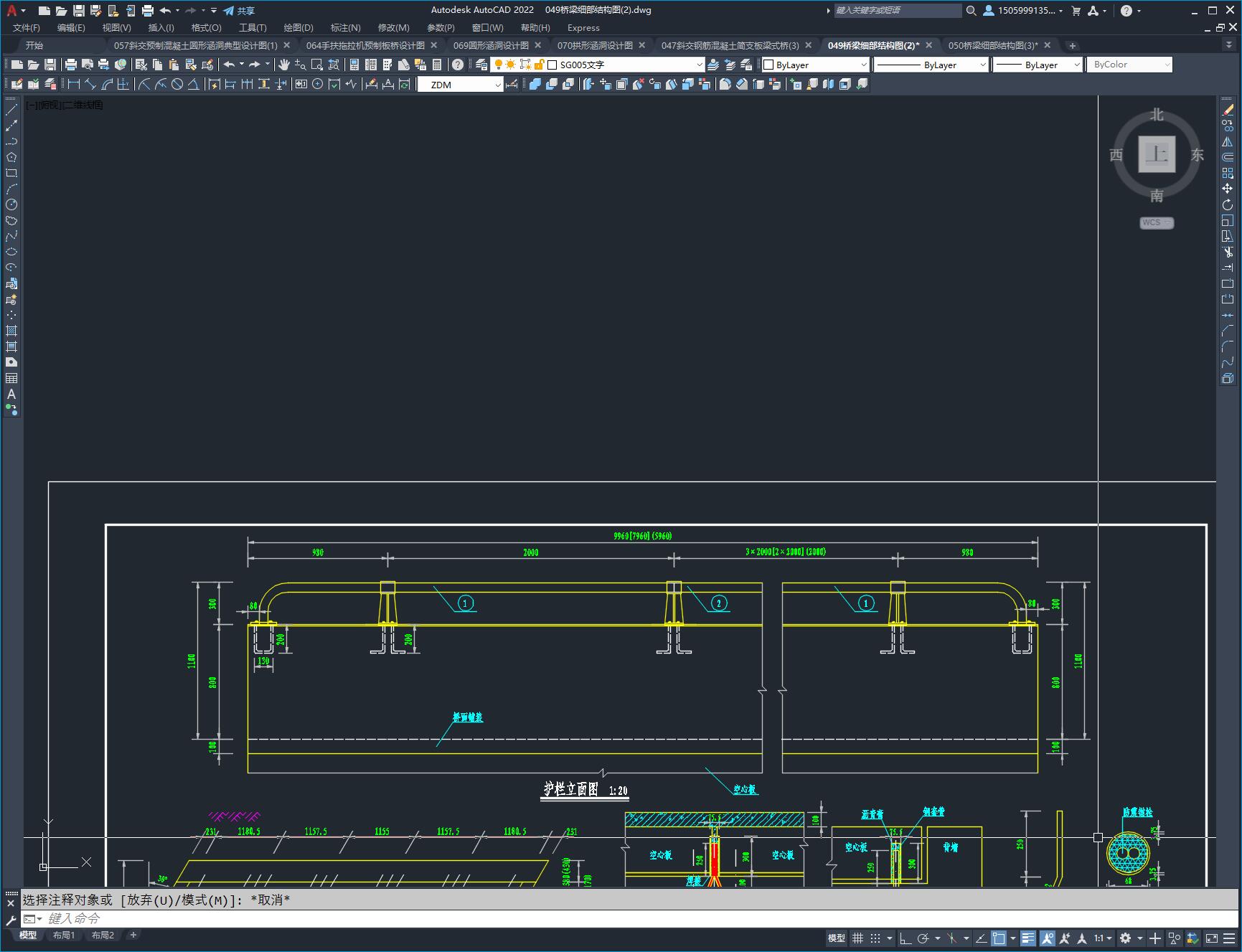Select the Table tool in the draw toolbar

[11, 378]
